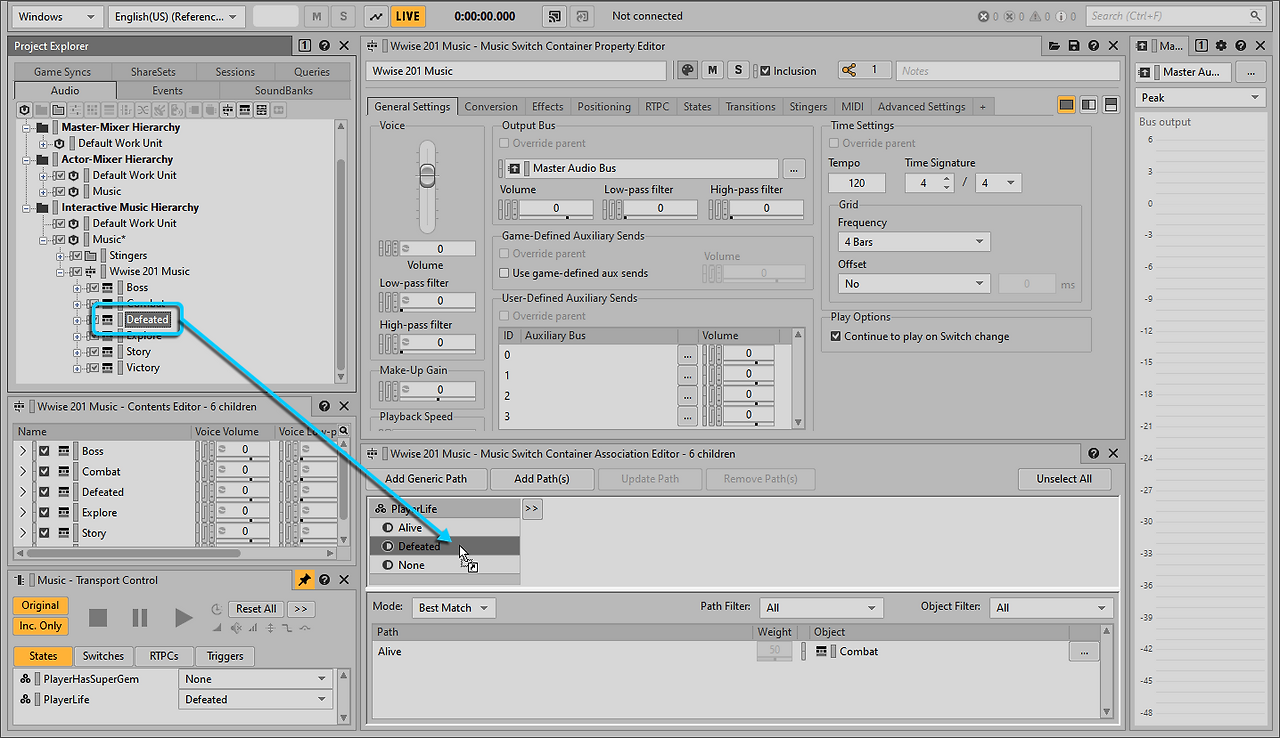Open the Best Match mode dropdown
The height and width of the screenshot is (738, 1280).
pos(454,608)
